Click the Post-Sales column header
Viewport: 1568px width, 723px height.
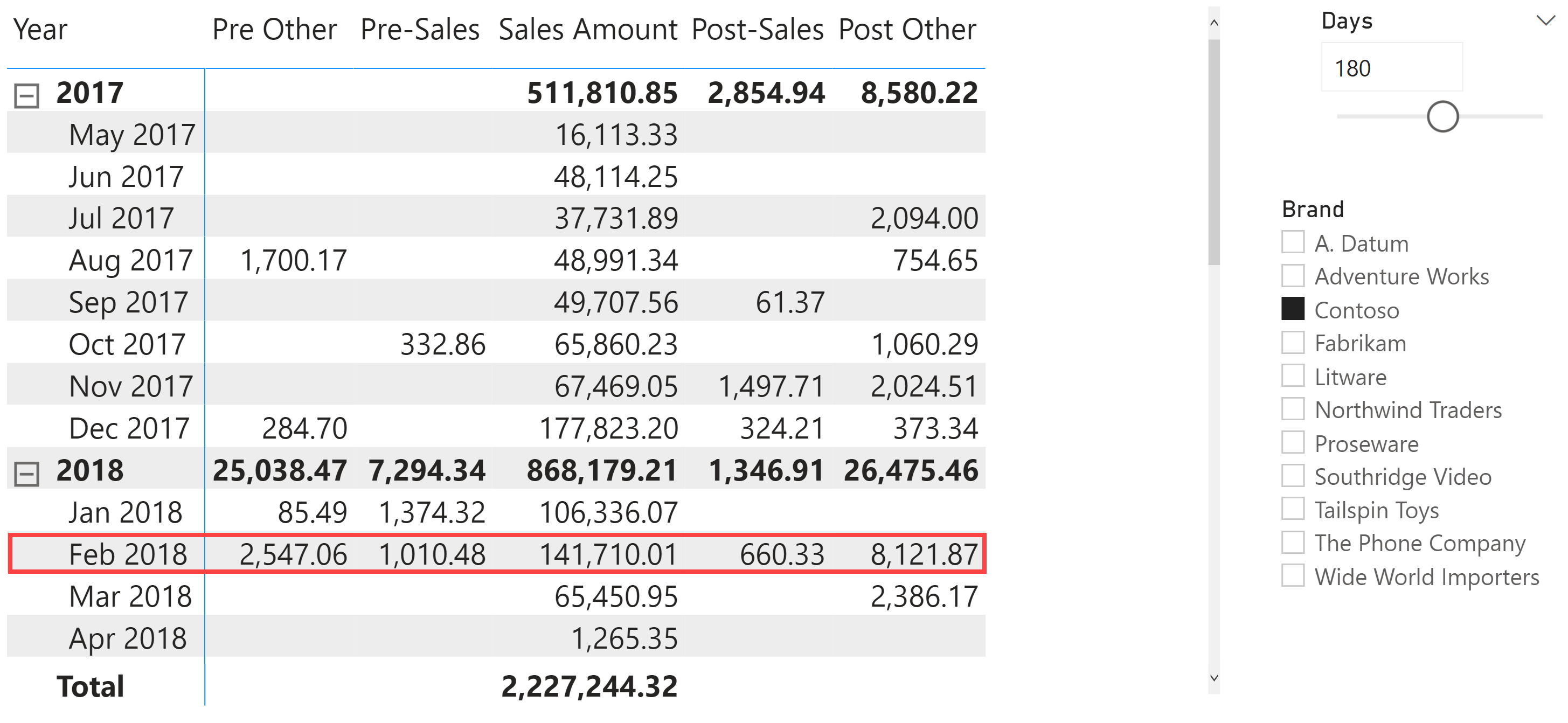pyautogui.click(x=757, y=29)
